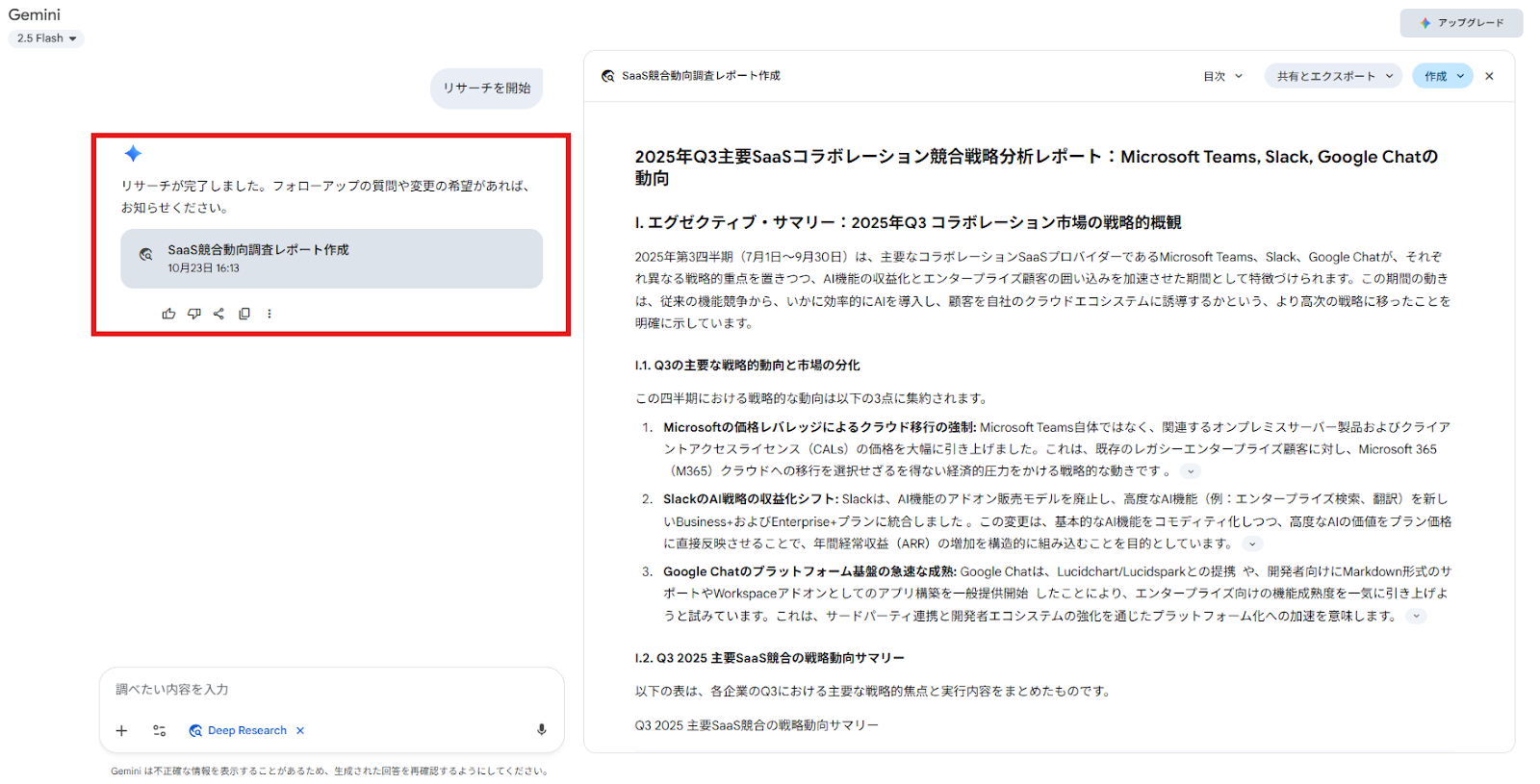Click the リサーチを開始 message bubble

(487, 89)
